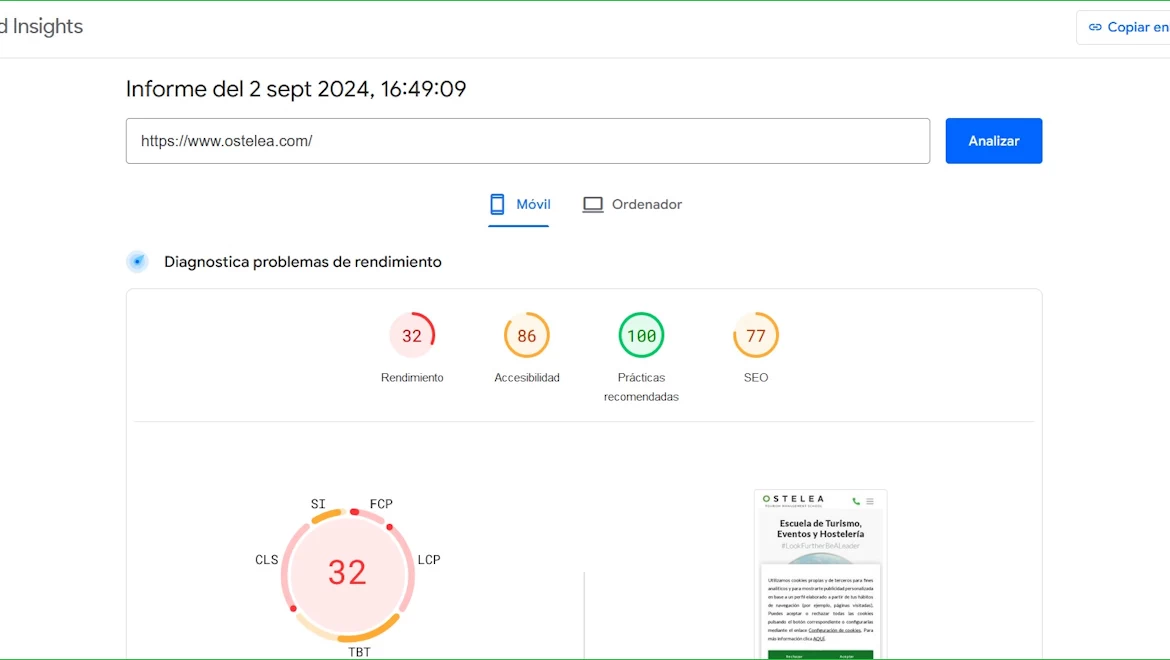Click the Informe del 2 sept 2024 heading
The height and width of the screenshot is (660, 1170).
(296, 89)
